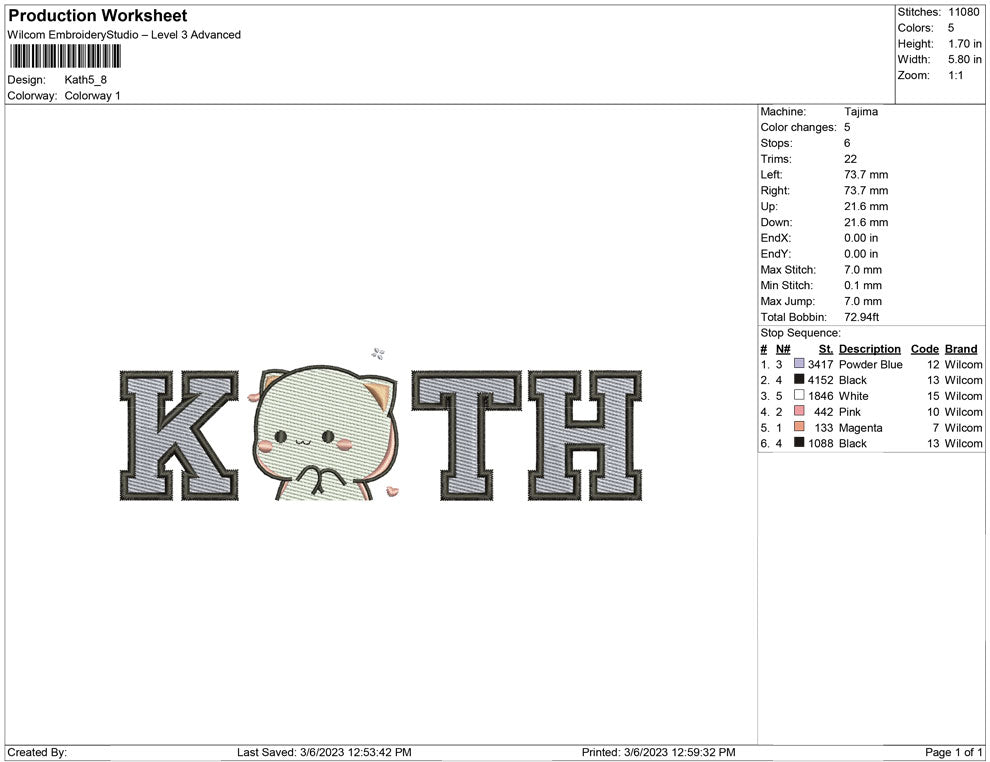Click the Total Bobbin value 72.94ft
This screenshot has height=762, width=990.
pyautogui.click(x=861, y=316)
